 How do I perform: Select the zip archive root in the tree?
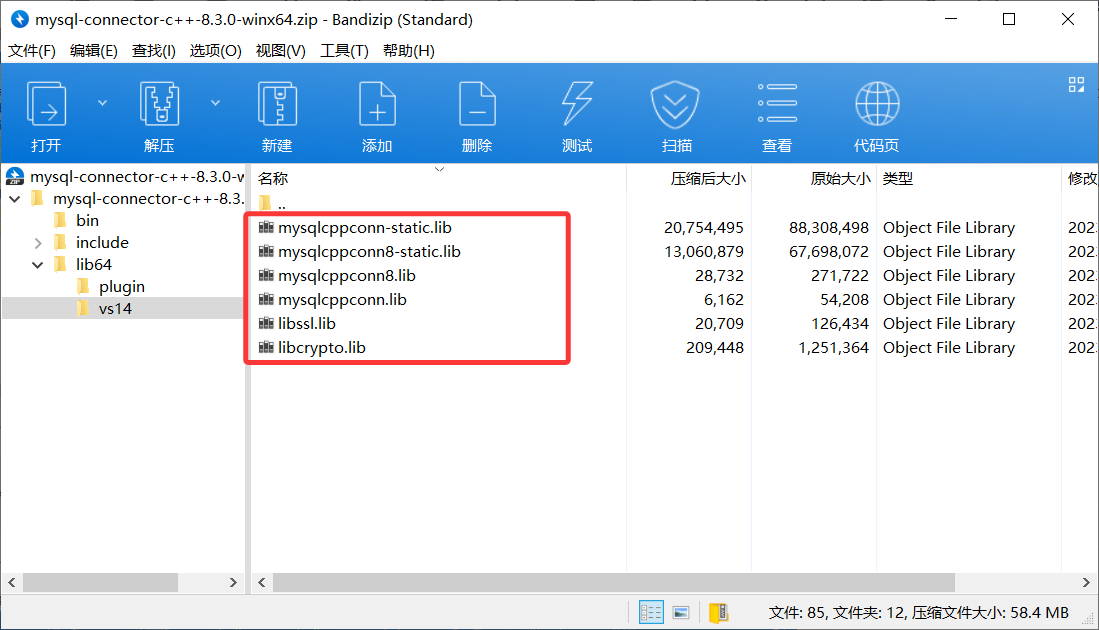[x=124, y=177]
